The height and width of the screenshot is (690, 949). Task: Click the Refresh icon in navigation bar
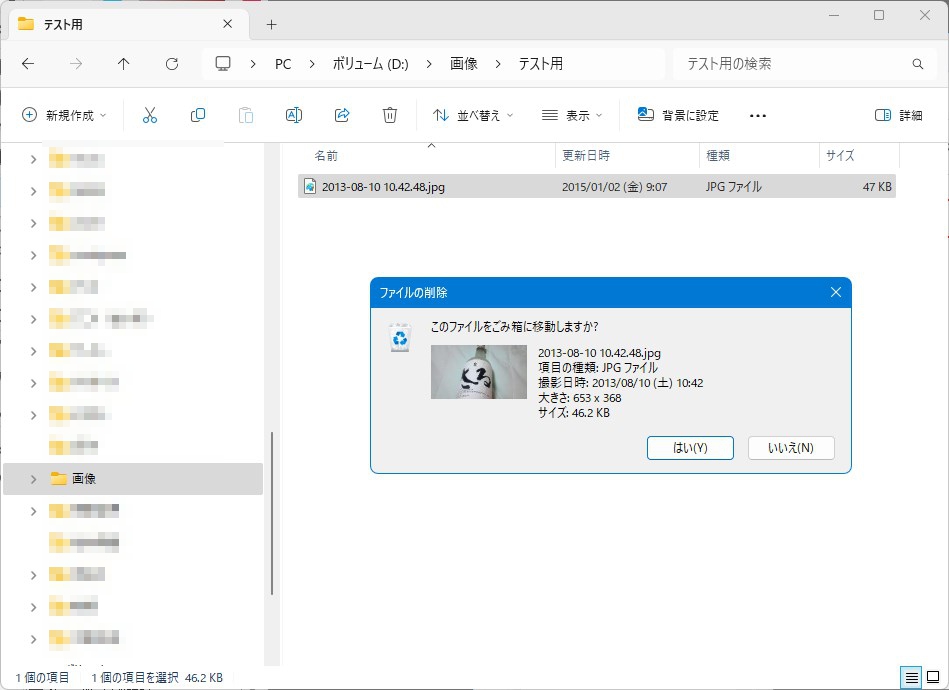(172, 64)
